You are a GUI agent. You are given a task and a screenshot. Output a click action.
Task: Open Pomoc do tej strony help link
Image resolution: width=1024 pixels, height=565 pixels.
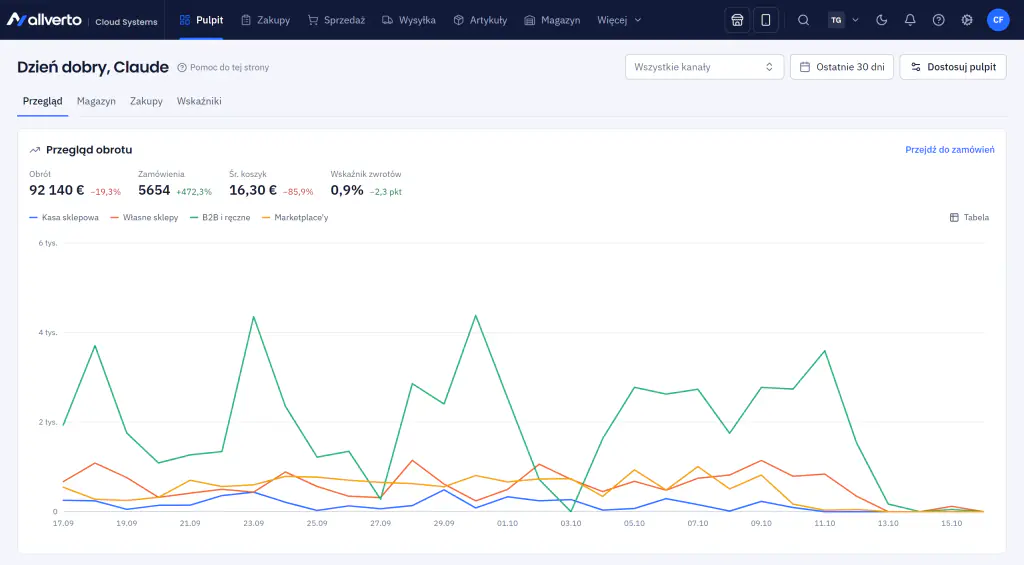click(x=223, y=67)
